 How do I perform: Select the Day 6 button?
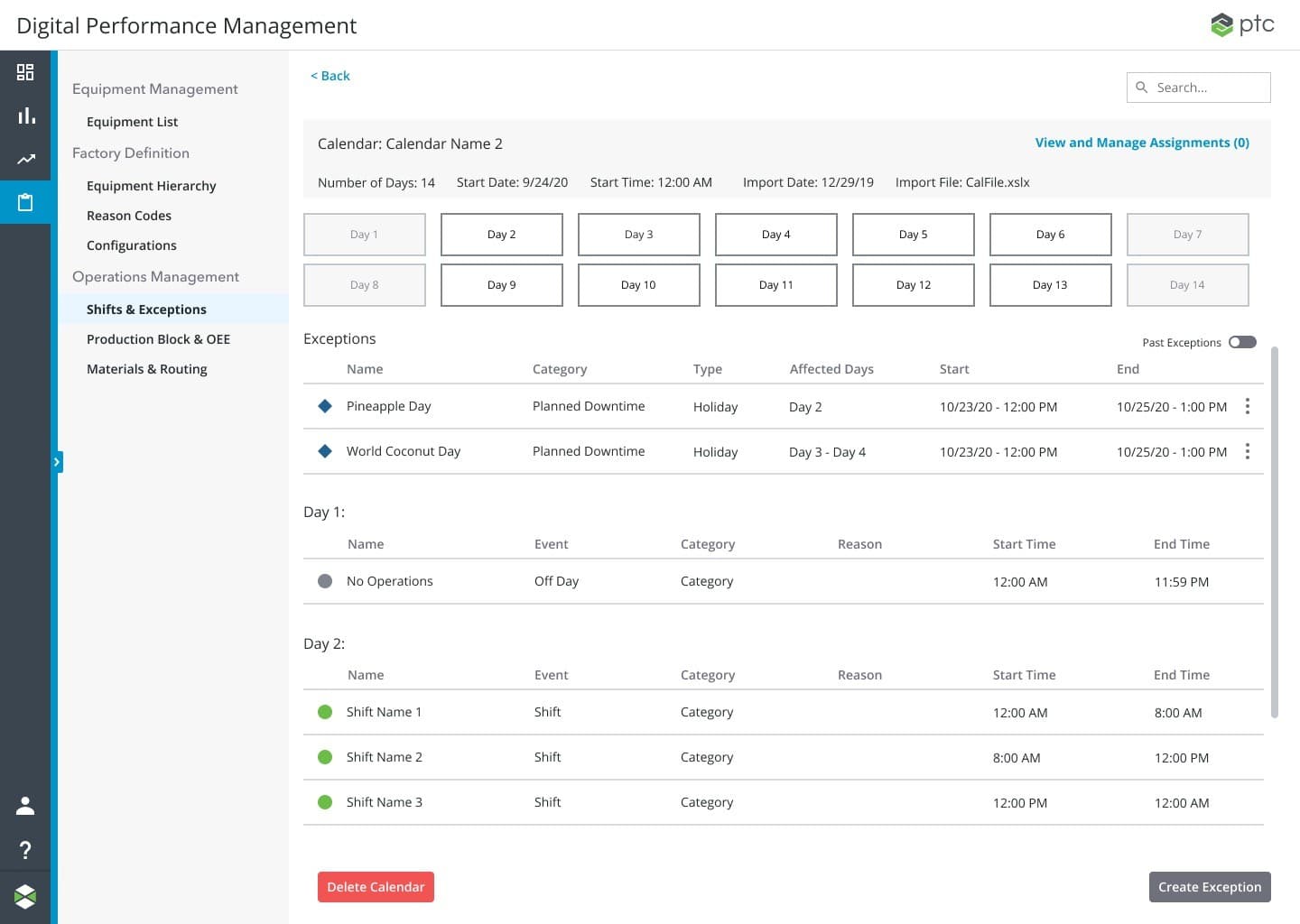pos(1051,235)
